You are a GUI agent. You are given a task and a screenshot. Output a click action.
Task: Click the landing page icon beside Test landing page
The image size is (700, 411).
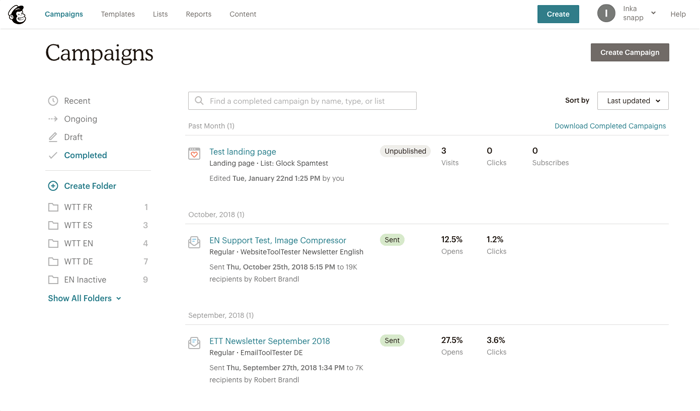(x=194, y=153)
